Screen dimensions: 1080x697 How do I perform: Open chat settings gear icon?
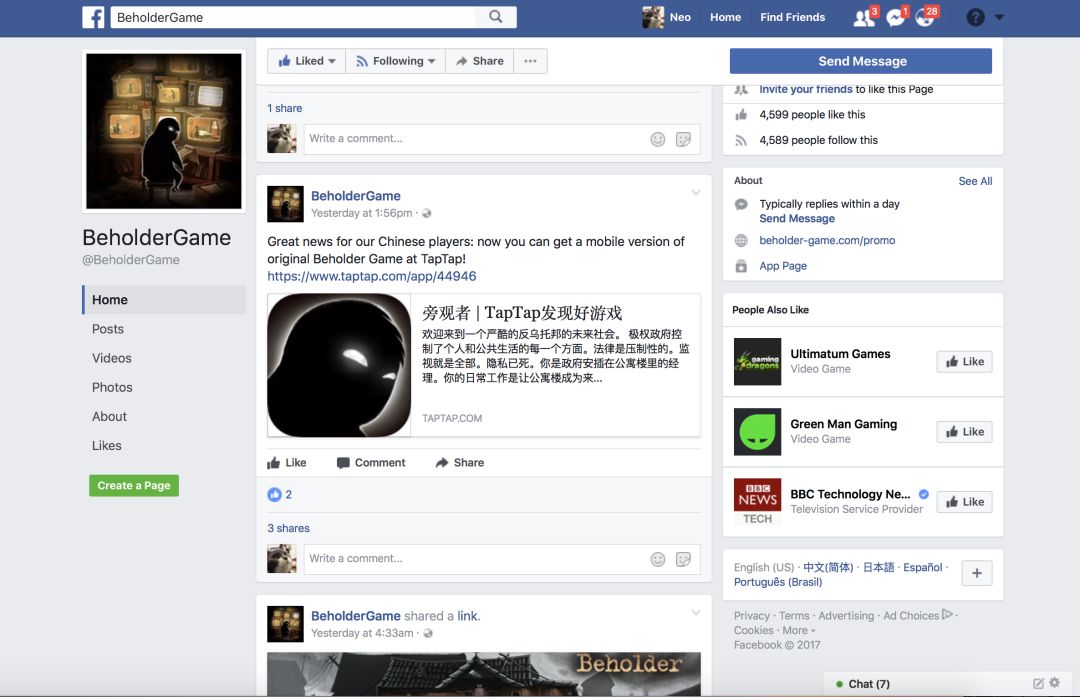1055,683
